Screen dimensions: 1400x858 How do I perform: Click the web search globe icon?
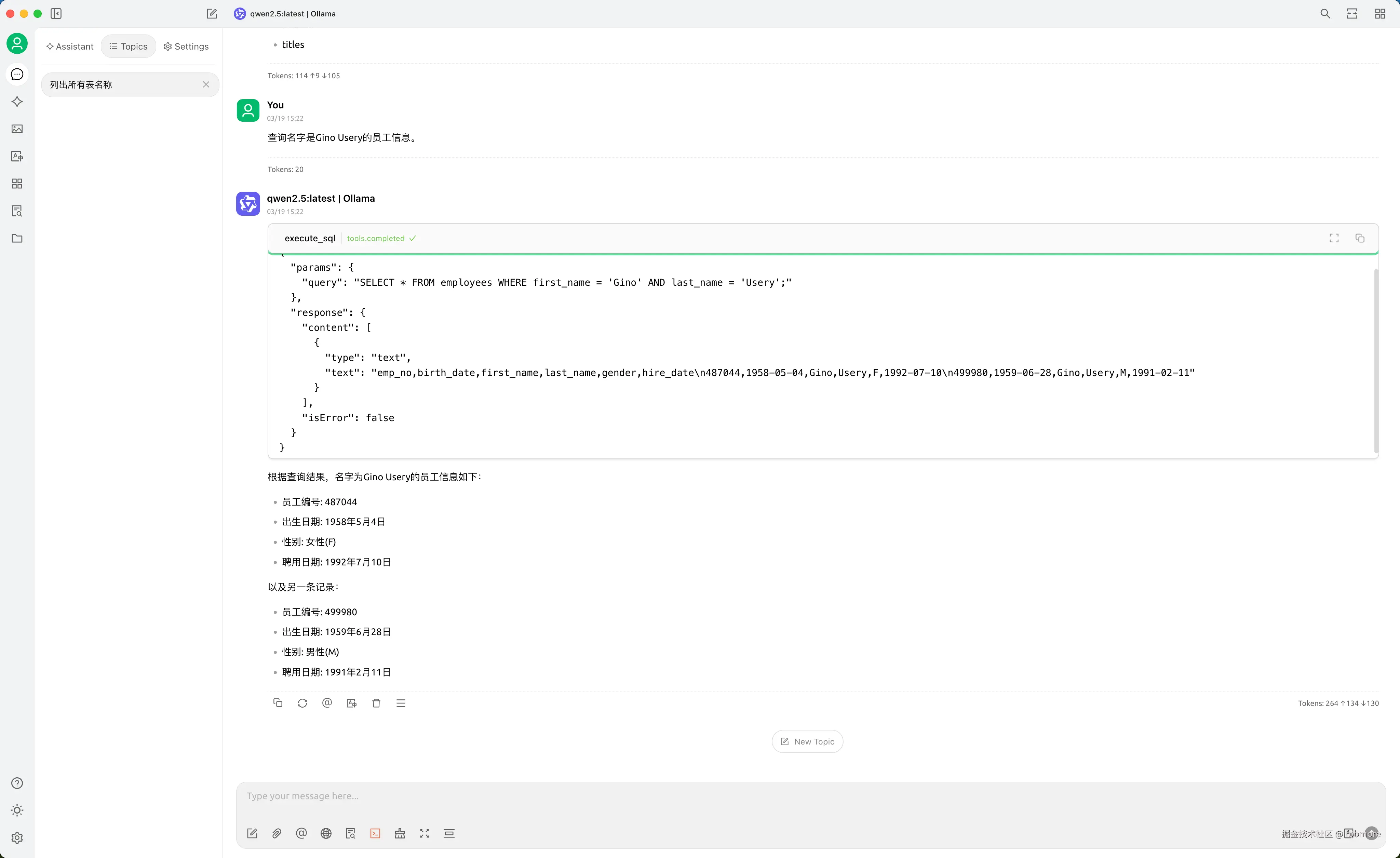tap(326, 833)
